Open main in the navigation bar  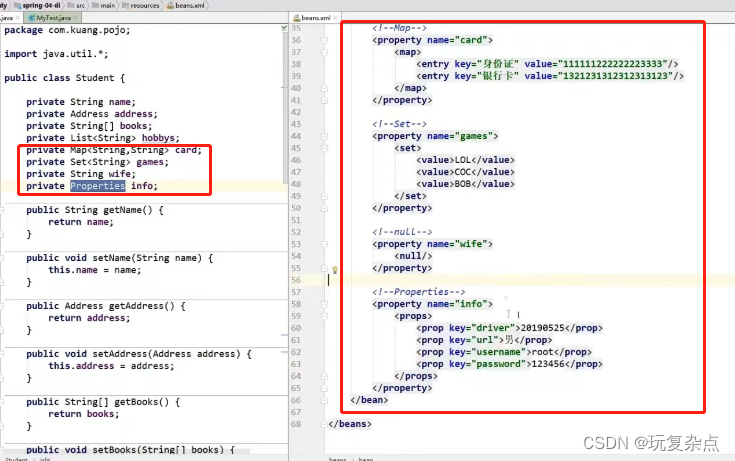point(108,6)
